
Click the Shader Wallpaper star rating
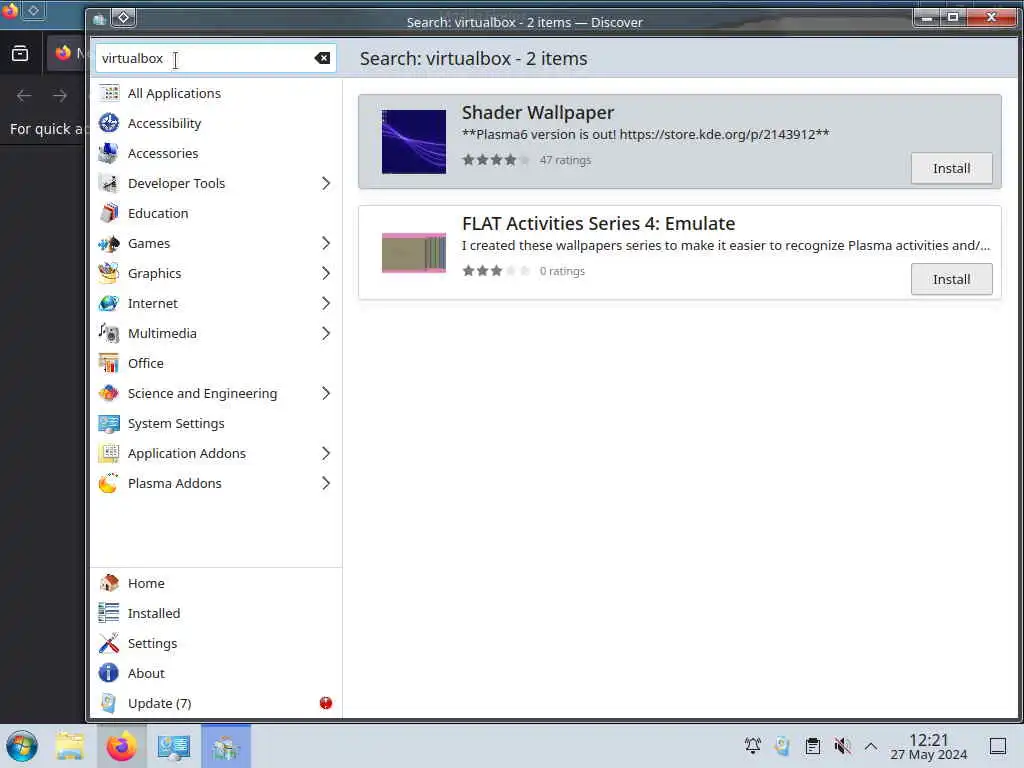496,160
